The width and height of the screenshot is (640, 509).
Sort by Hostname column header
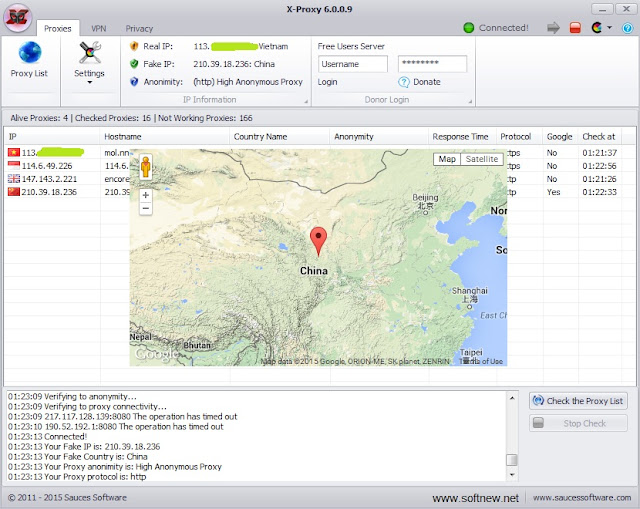(164, 136)
